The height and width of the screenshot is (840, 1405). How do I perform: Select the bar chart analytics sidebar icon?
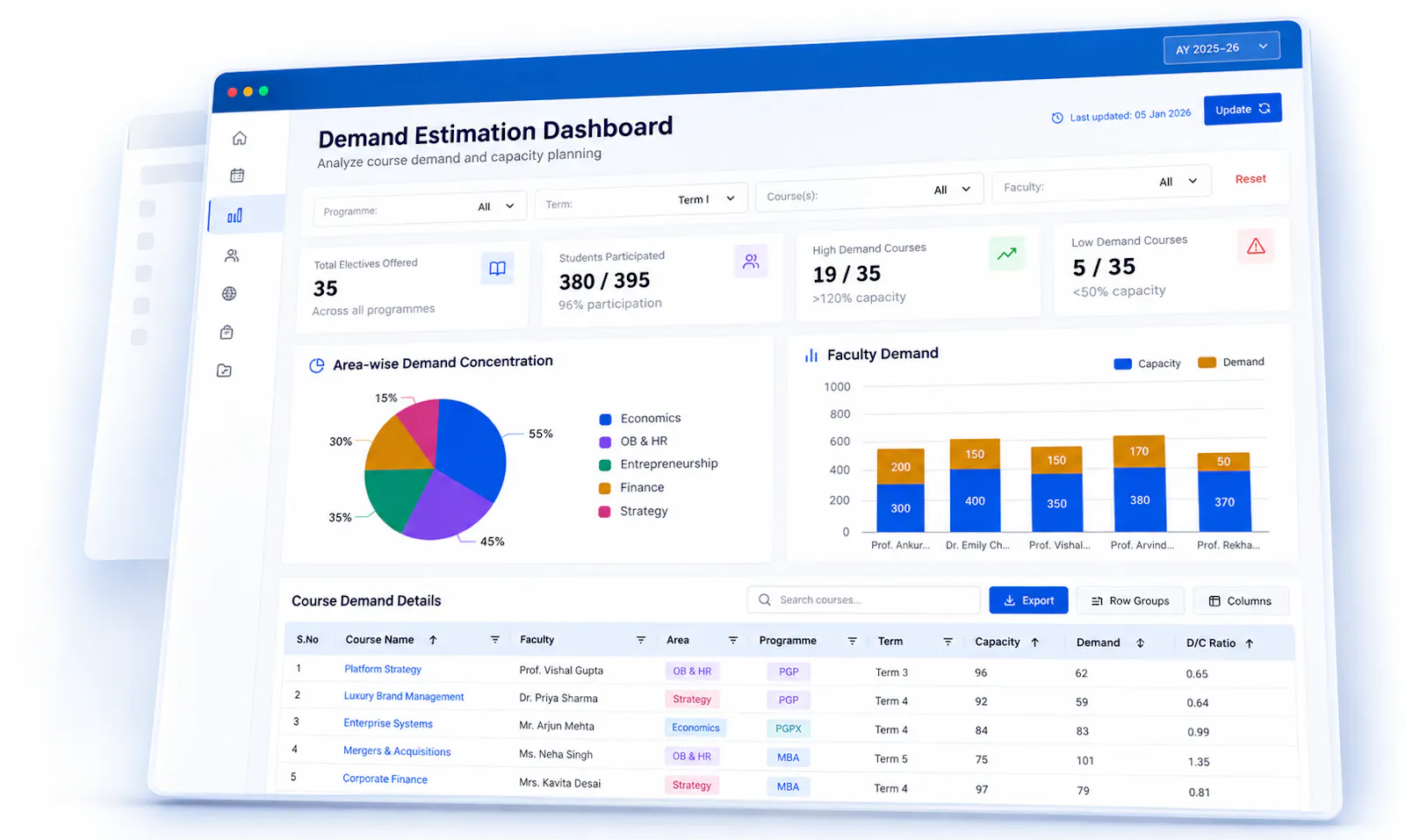pyautogui.click(x=234, y=215)
